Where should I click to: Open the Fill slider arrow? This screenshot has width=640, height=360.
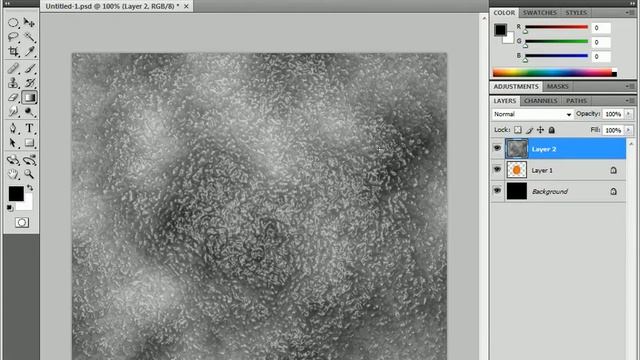(629, 130)
